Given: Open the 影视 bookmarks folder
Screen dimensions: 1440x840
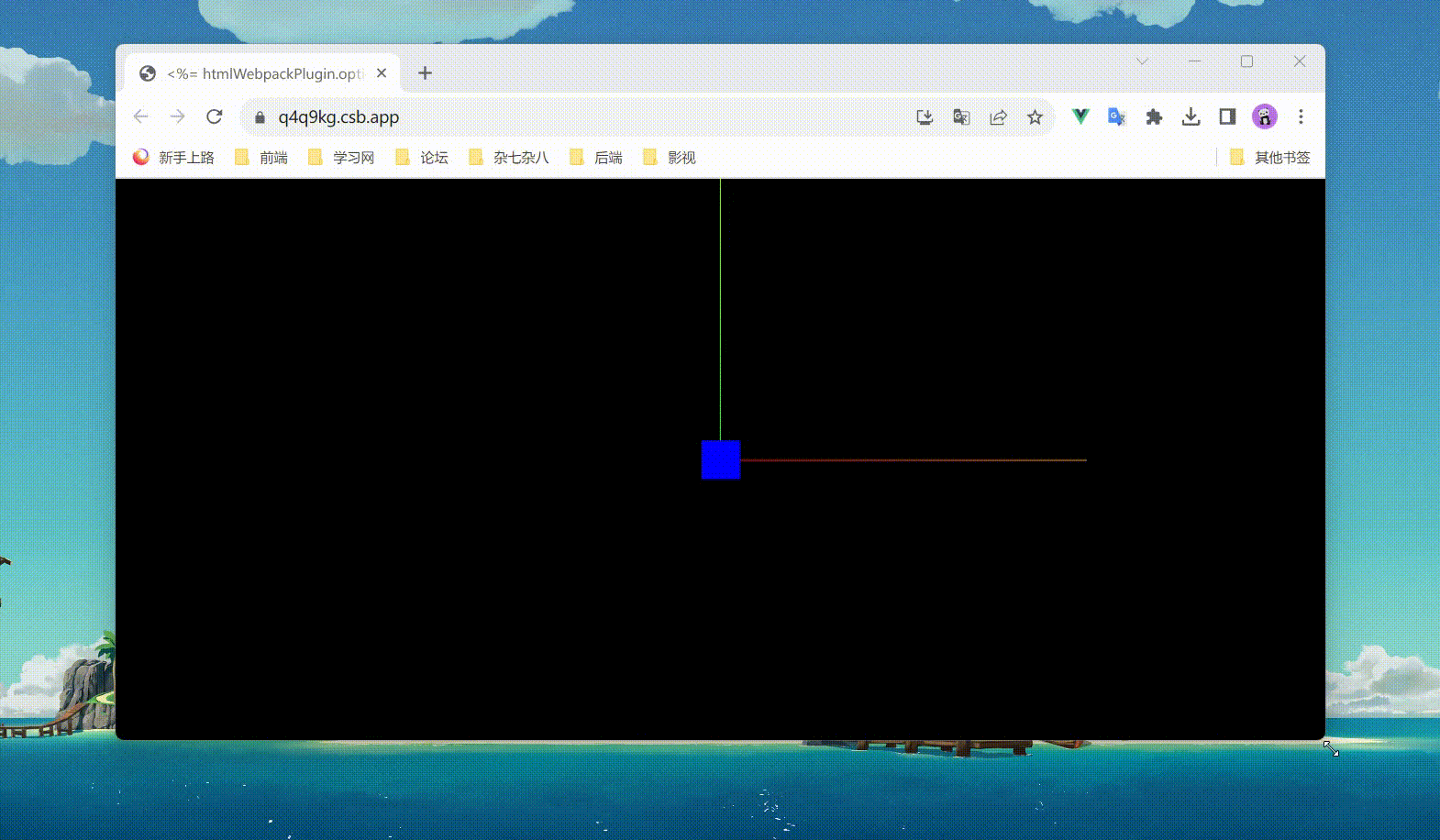Looking at the screenshot, I should (x=670, y=158).
